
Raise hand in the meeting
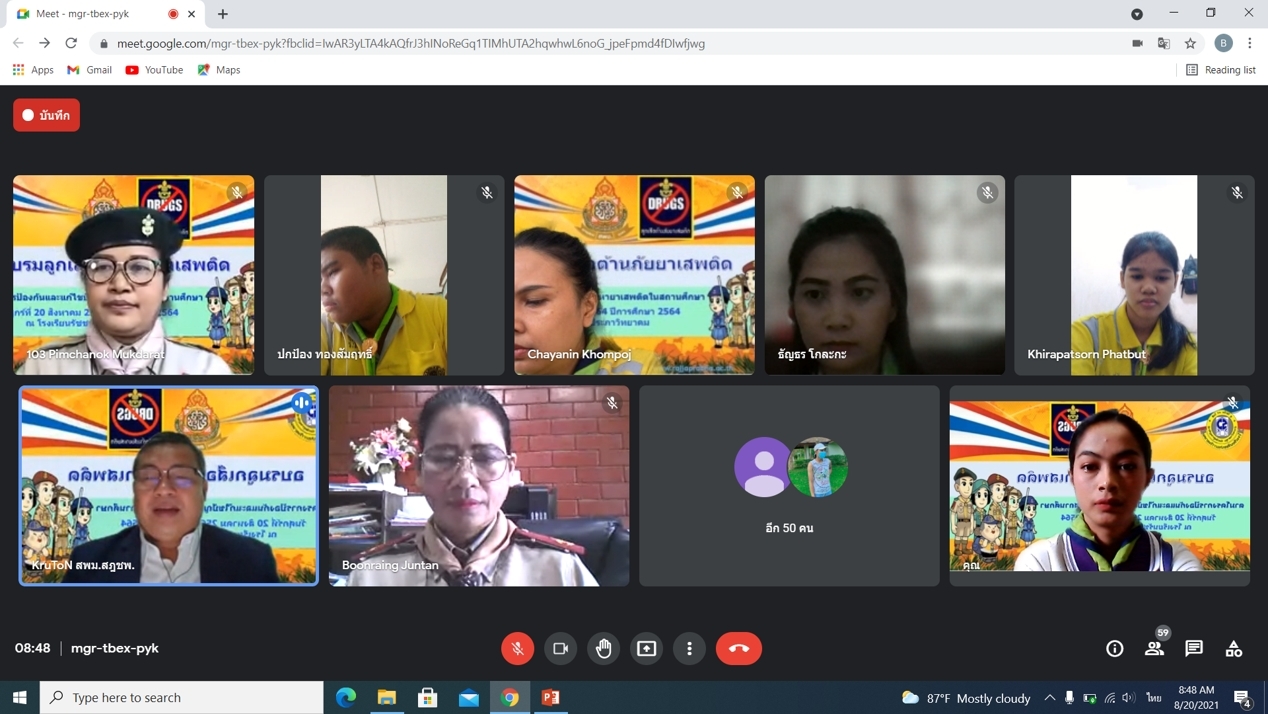coord(604,648)
